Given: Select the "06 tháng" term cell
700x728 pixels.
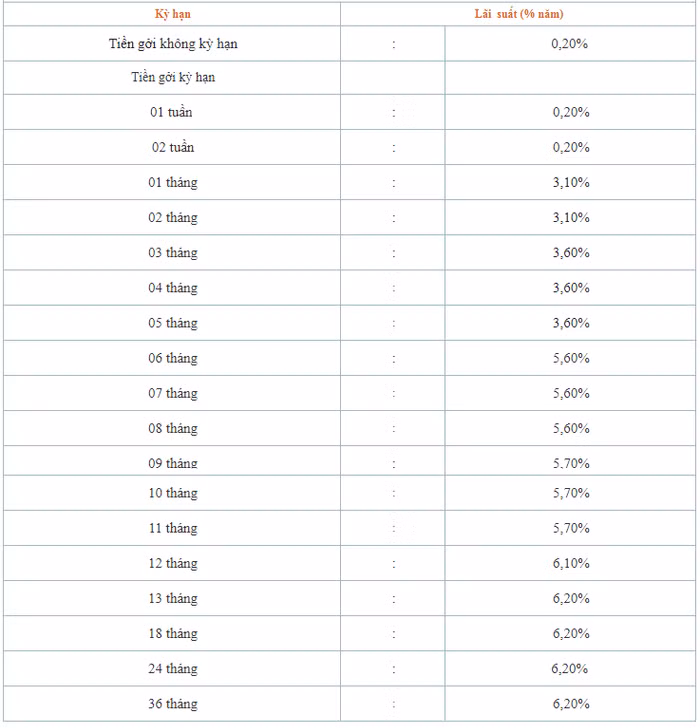Looking at the screenshot, I should tap(173, 358).
